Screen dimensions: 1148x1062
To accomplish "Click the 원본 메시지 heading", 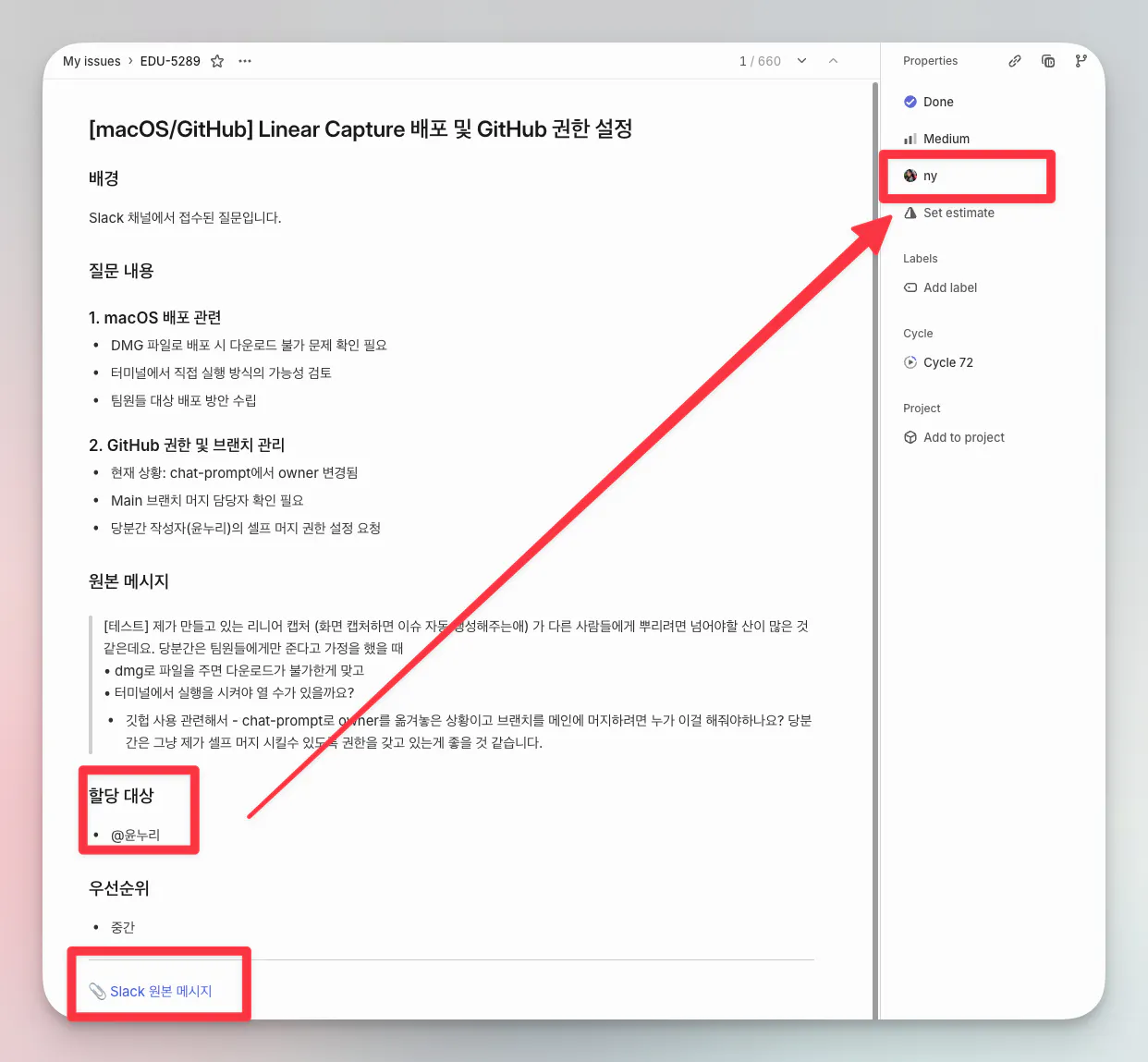I will [x=128, y=581].
